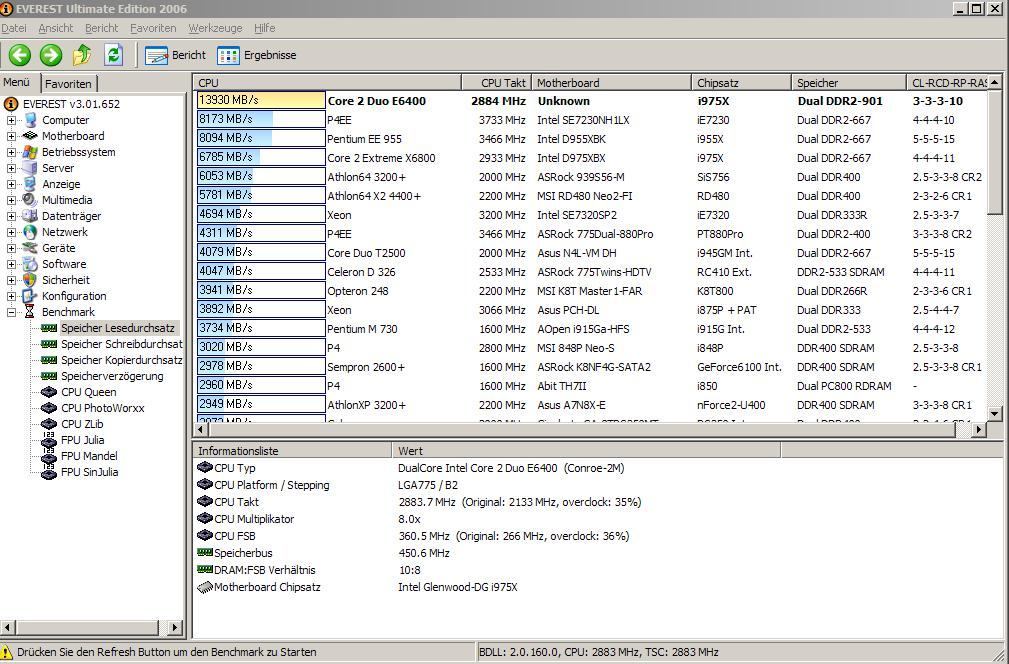Expand the Netzwerk tree node
The width and height of the screenshot is (1009, 664).
tap(11, 232)
